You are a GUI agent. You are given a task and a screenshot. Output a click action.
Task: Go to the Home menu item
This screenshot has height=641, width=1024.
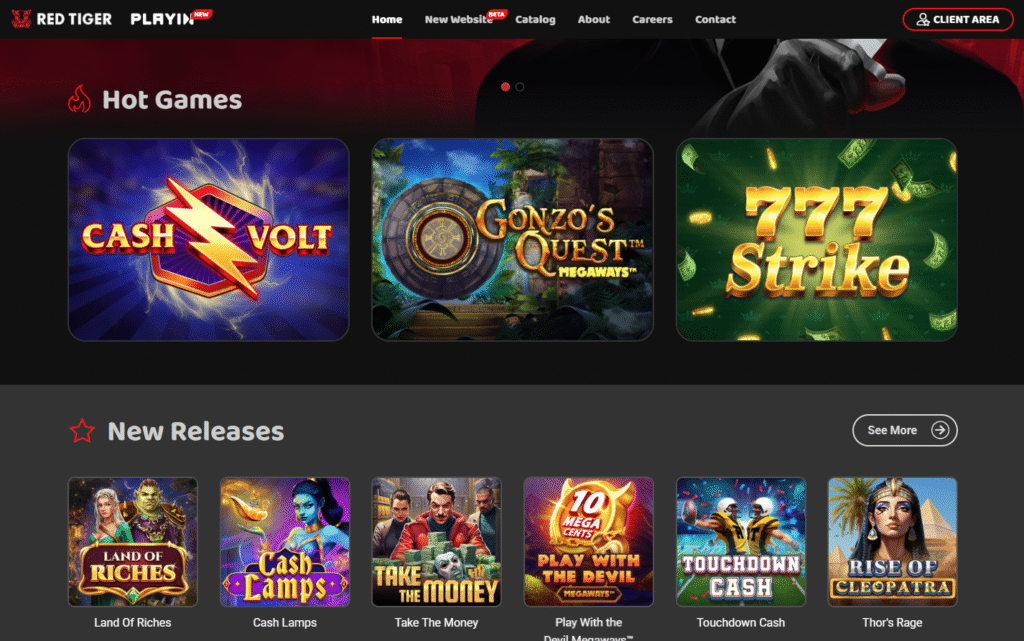pyautogui.click(x=387, y=20)
